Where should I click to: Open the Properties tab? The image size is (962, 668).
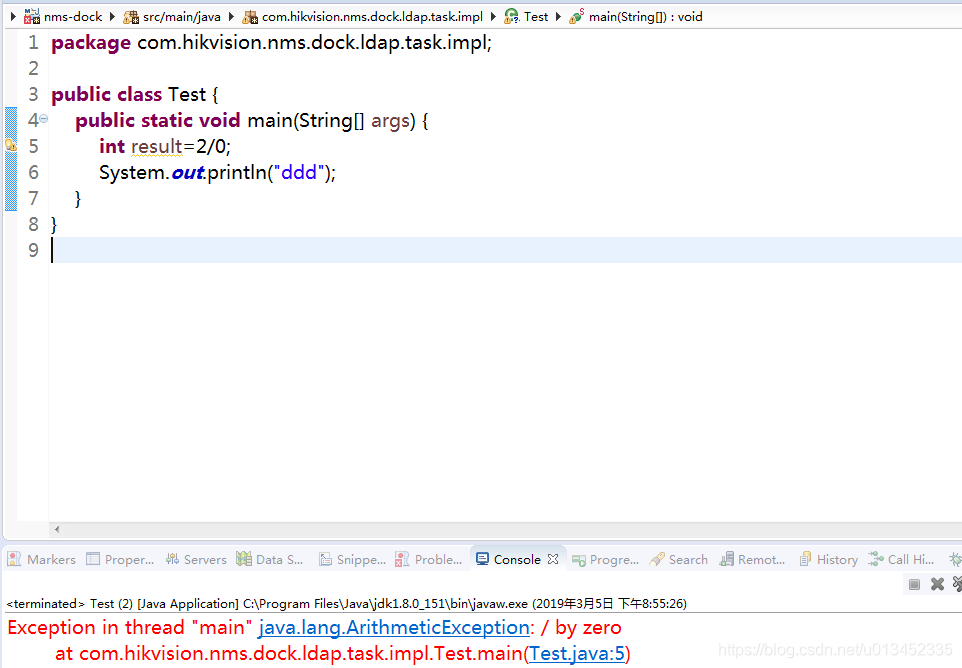point(120,559)
